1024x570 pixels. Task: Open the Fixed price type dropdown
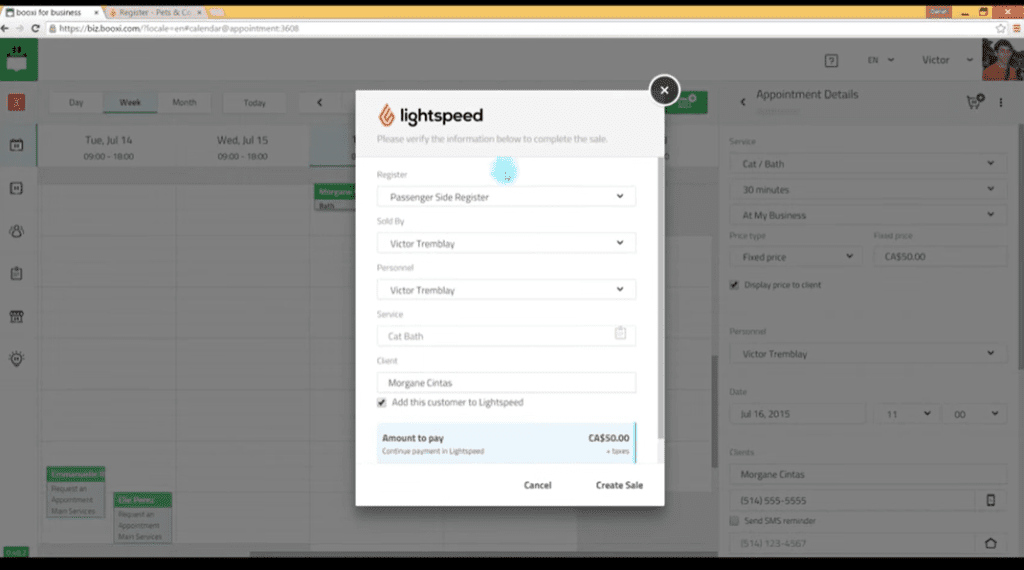pyautogui.click(x=797, y=257)
